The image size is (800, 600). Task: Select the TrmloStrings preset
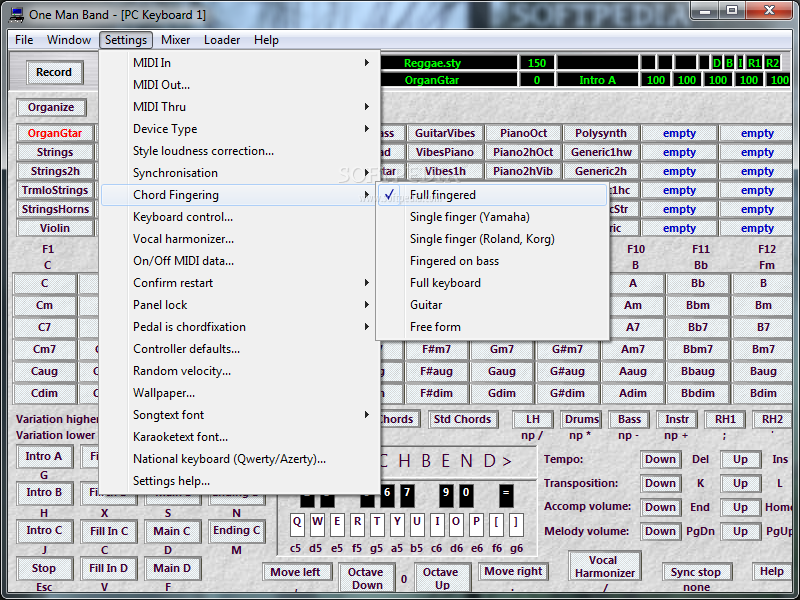[x=55, y=190]
